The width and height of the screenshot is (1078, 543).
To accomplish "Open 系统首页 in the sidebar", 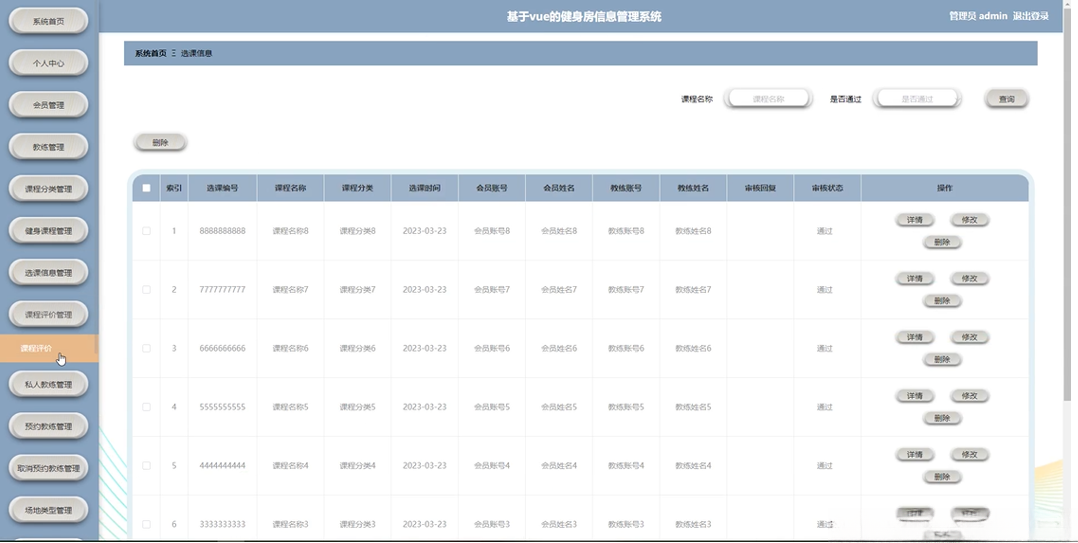I will pyautogui.click(x=48, y=21).
